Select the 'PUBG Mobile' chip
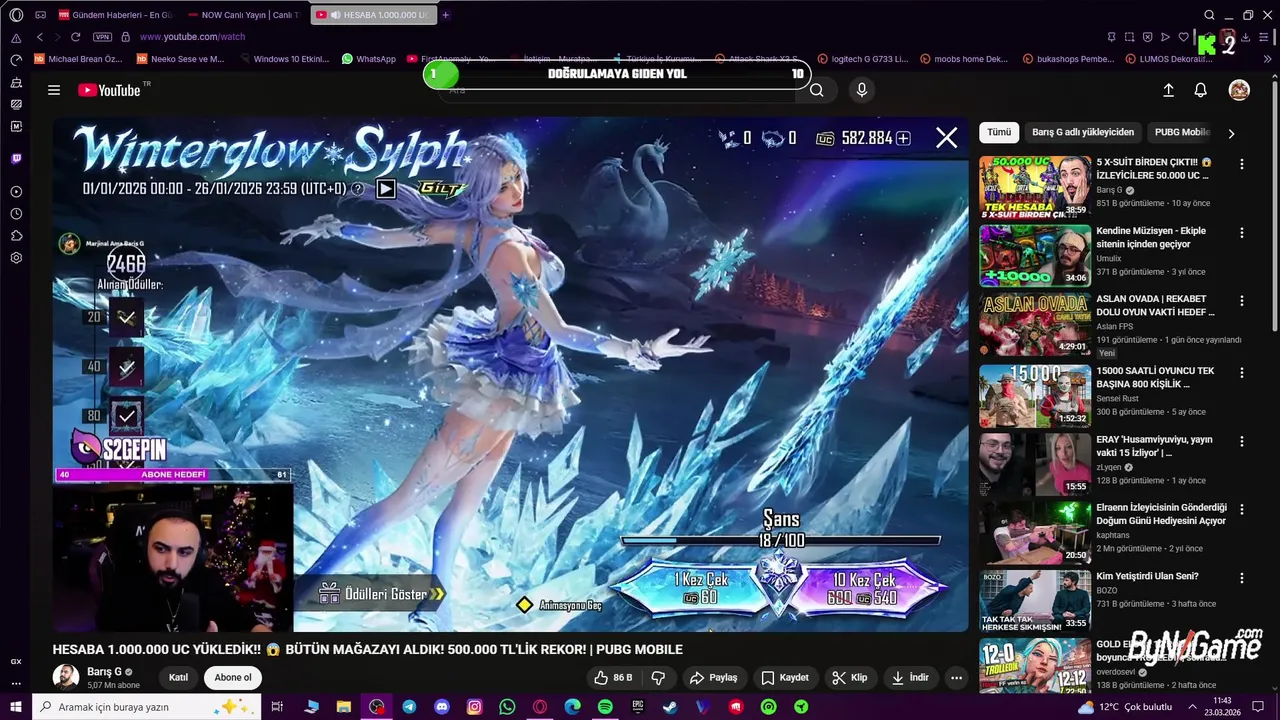 coord(1182,132)
